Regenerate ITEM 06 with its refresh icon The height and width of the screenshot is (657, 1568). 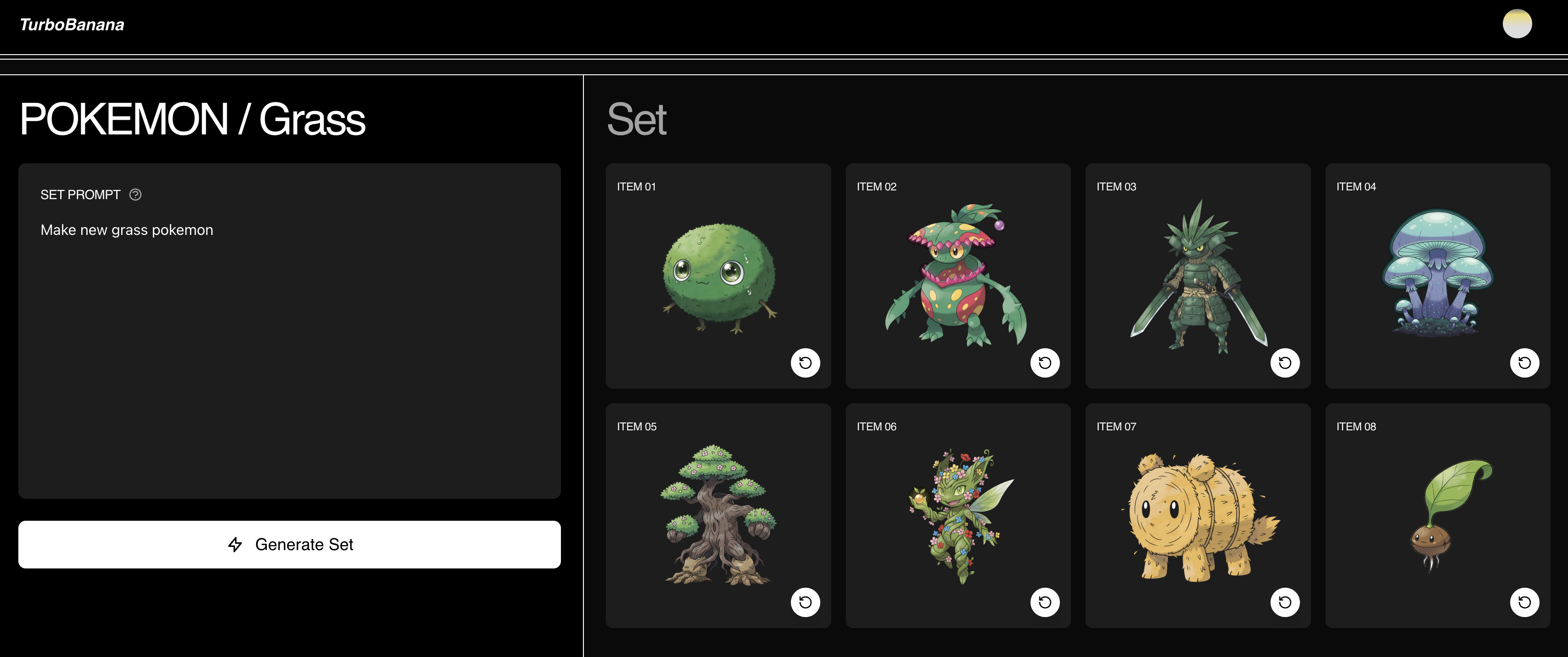(x=1045, y=602)
